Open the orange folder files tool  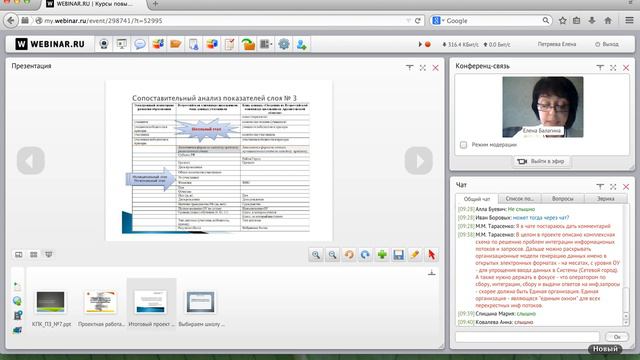tap(176, 44)
